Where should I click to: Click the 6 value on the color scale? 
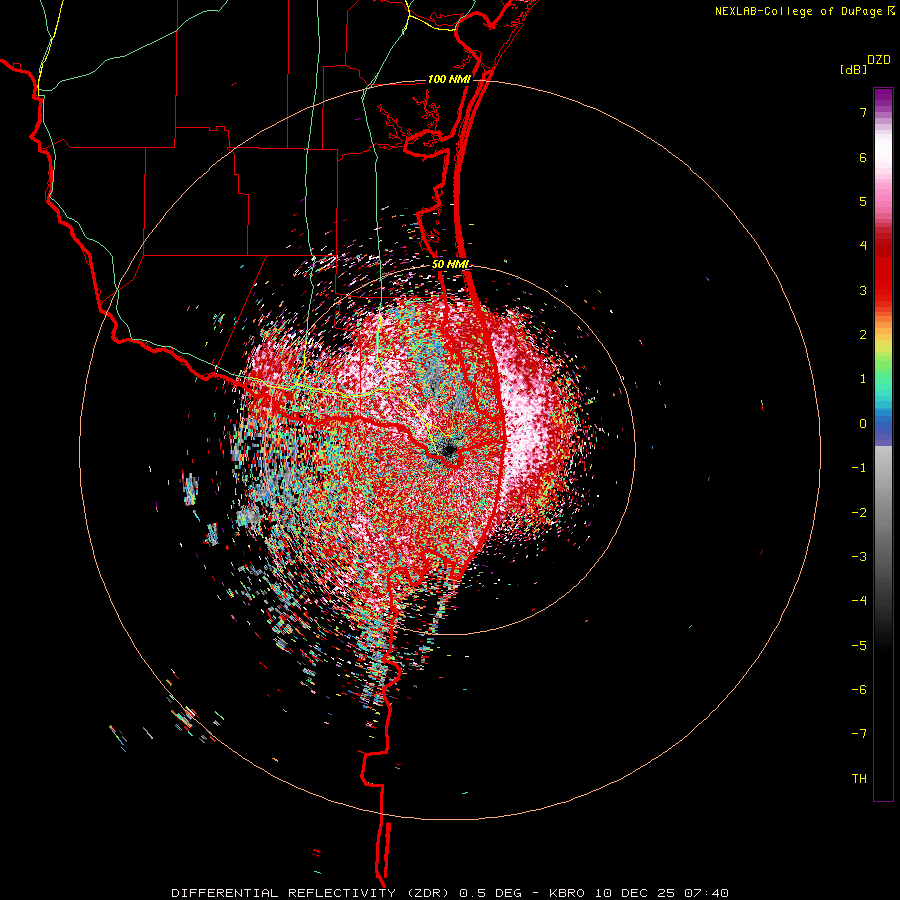(x=863, y=157)
